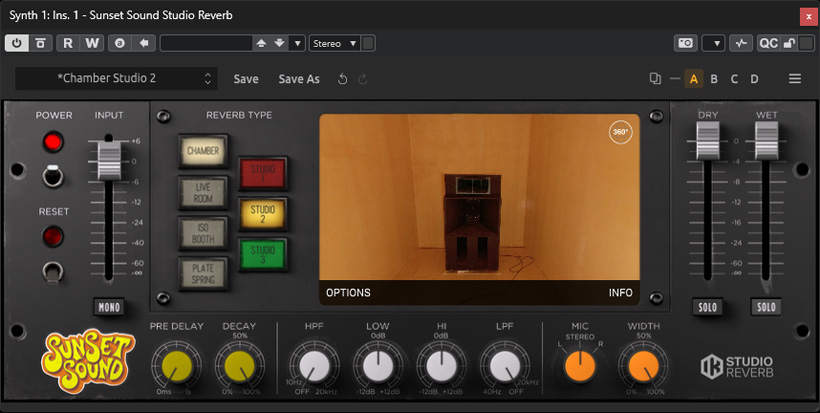The width and height of the screenshot is (820, 413).
Task: Select snapshot C
Action: [x=734, y=79]
